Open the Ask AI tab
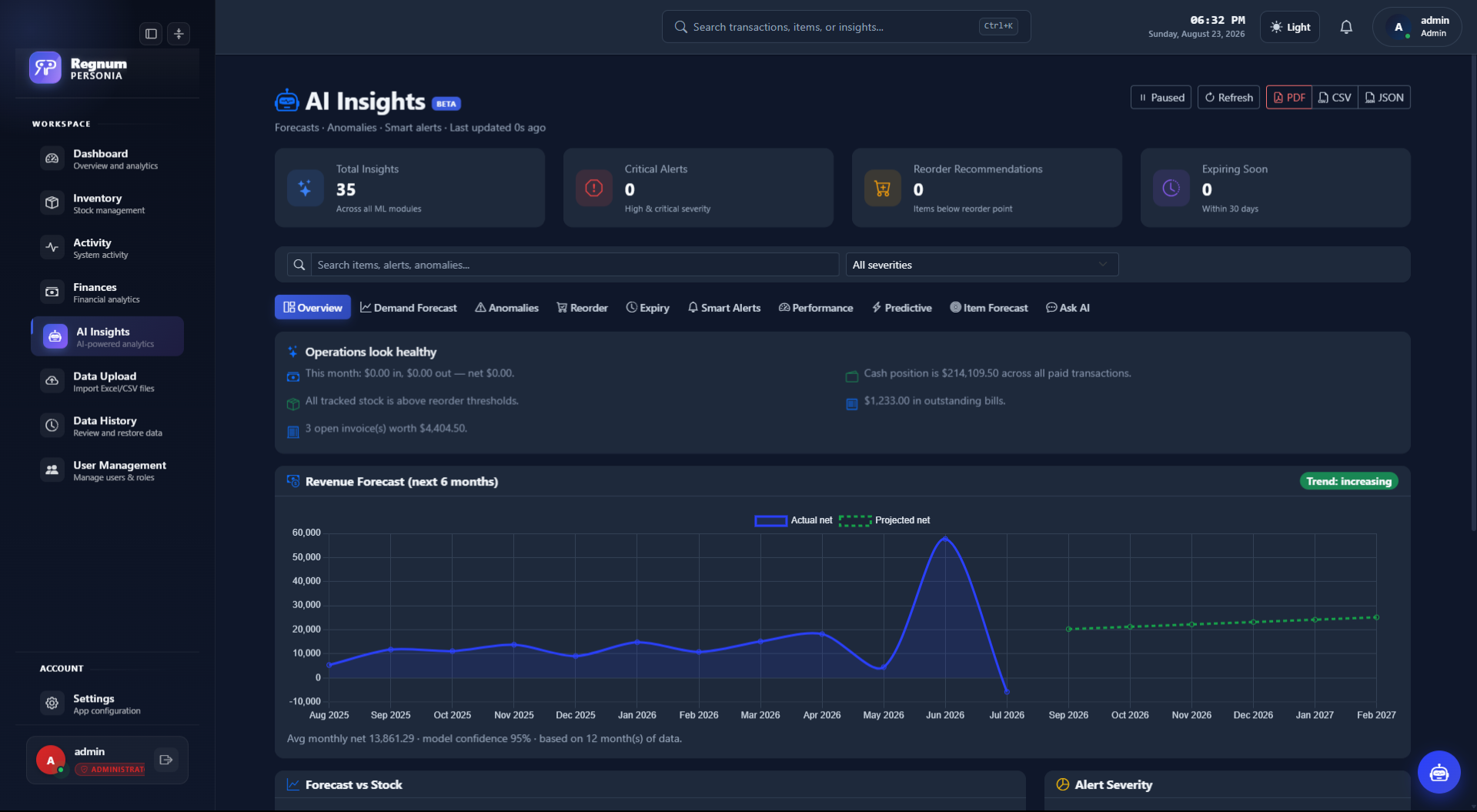This screenshot has height=812, width=1477. [x=1068, y=308]
